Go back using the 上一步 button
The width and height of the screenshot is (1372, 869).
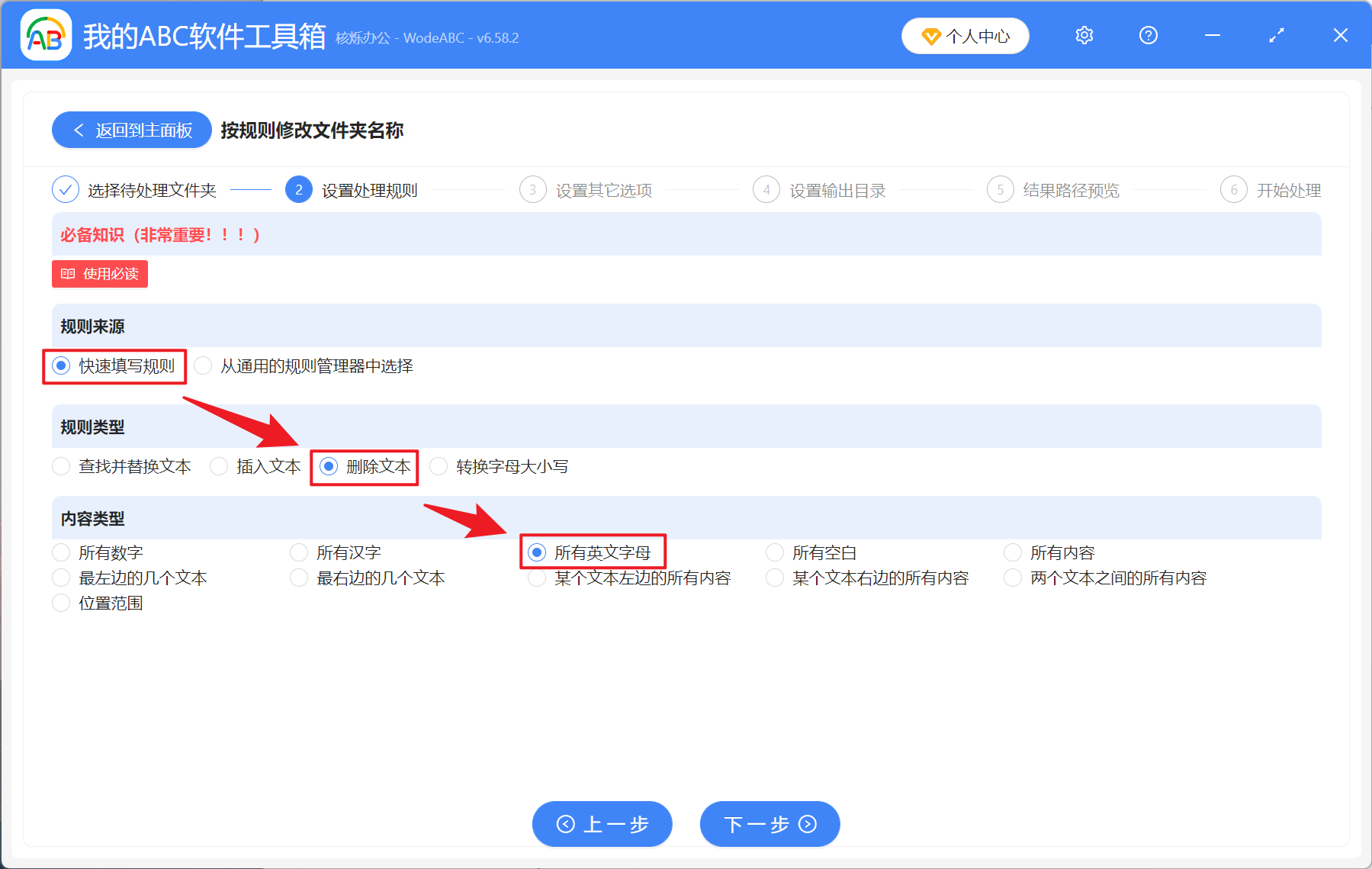[602, 824]
